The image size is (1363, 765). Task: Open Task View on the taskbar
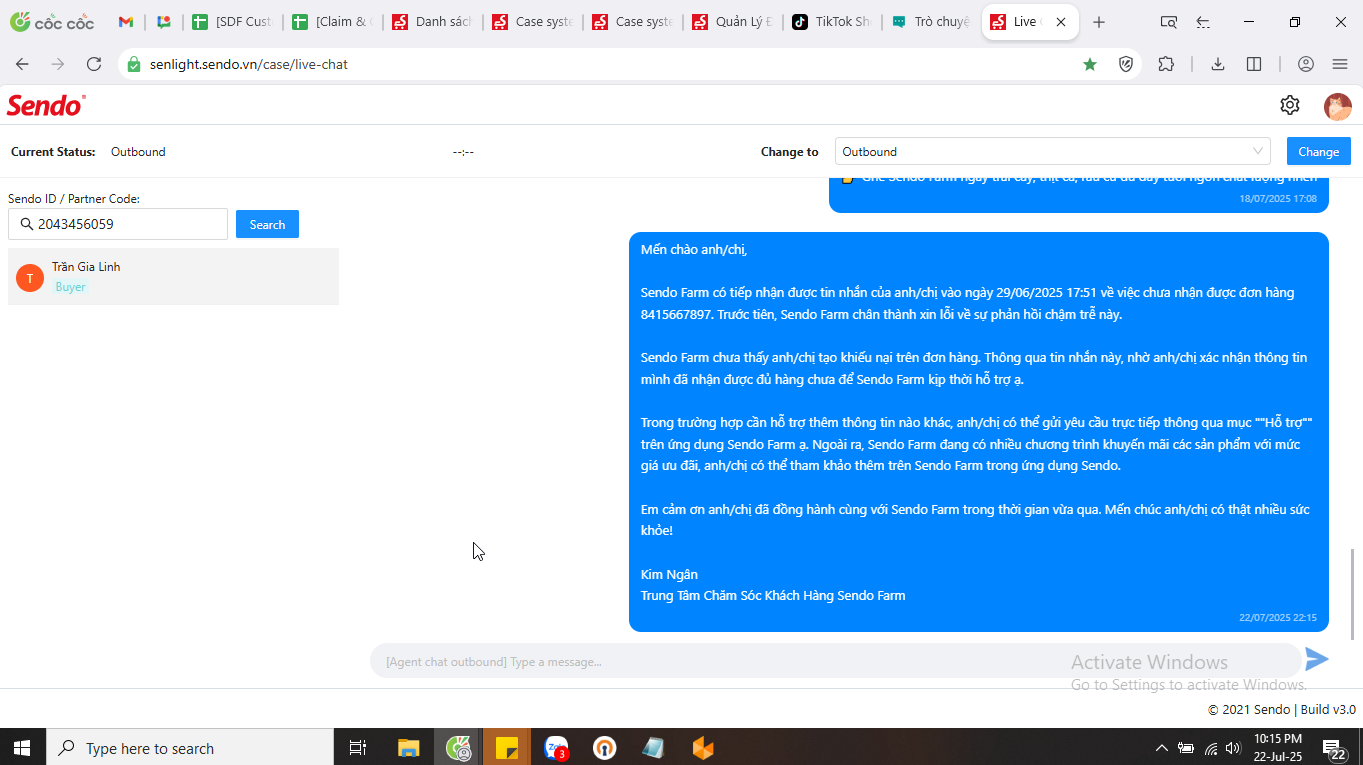[x=357, y=748]
